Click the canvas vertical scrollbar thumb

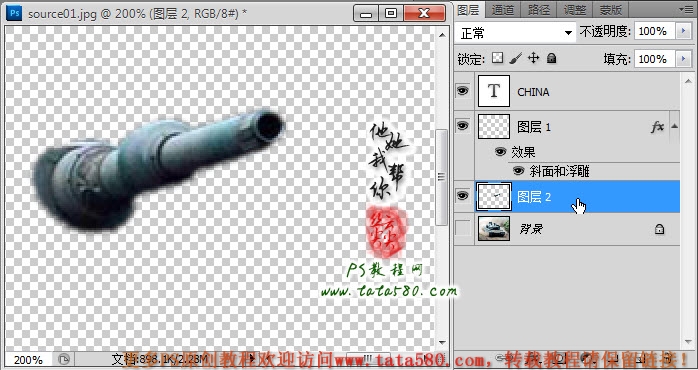click(x=442, y=177)
